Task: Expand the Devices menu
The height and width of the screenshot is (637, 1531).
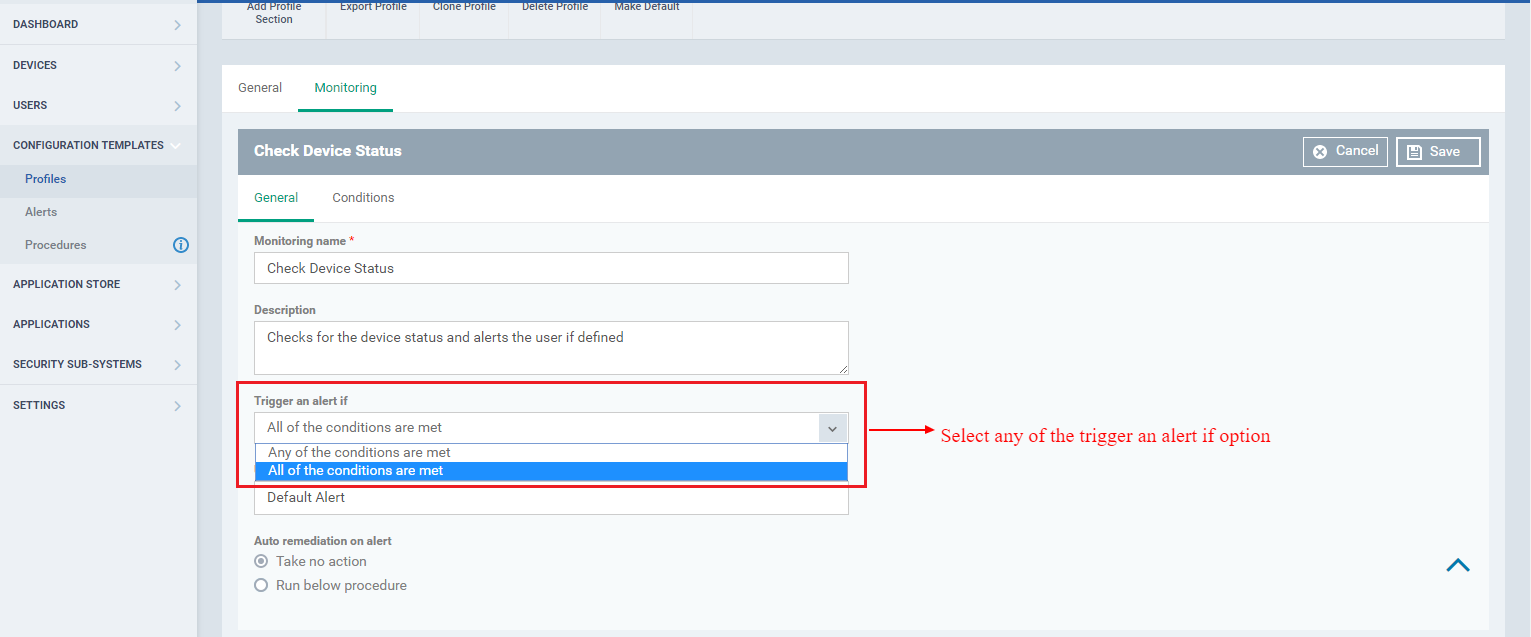Action: click(98, 65)
